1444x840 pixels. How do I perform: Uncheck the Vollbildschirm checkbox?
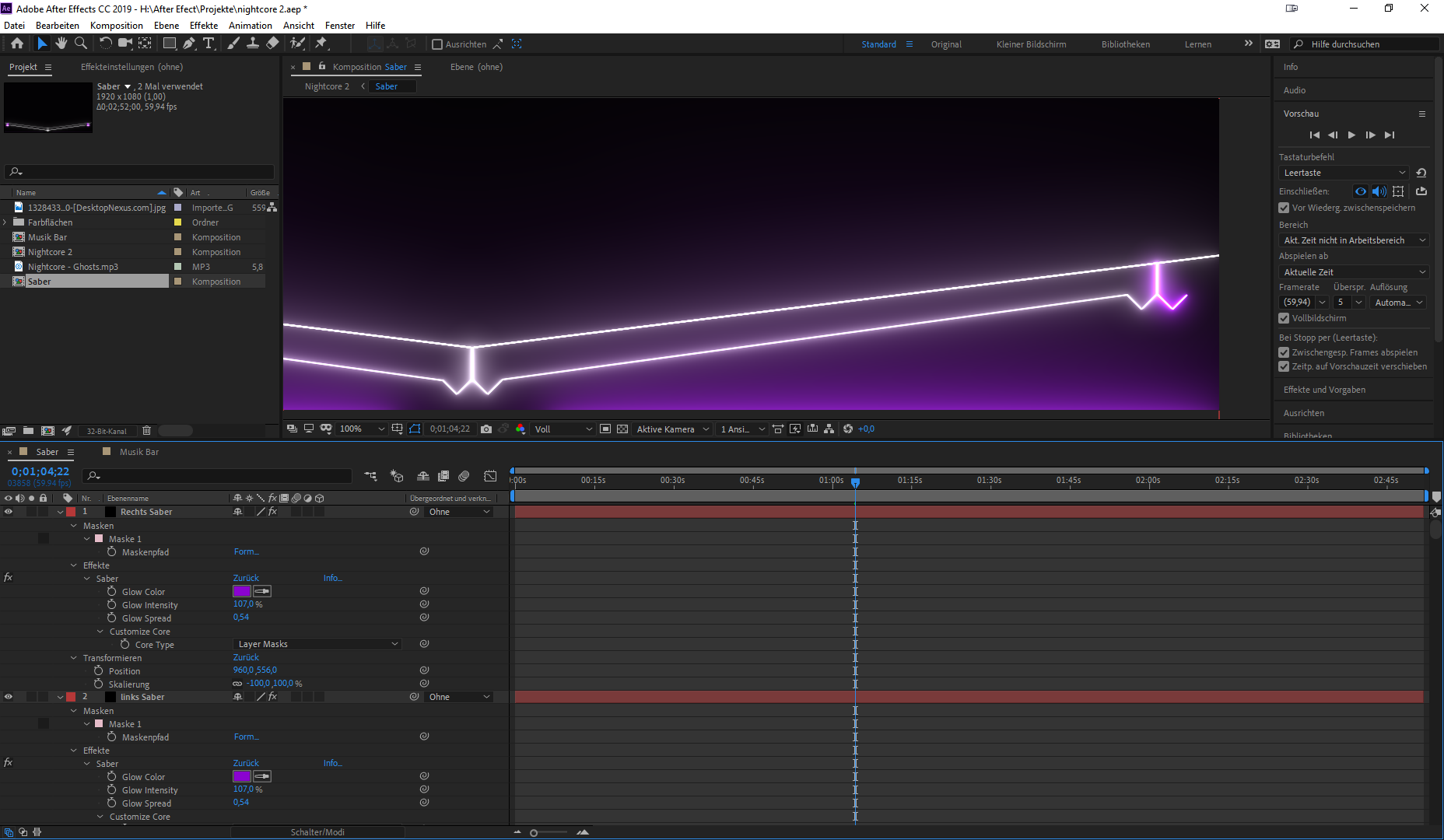1284,318
